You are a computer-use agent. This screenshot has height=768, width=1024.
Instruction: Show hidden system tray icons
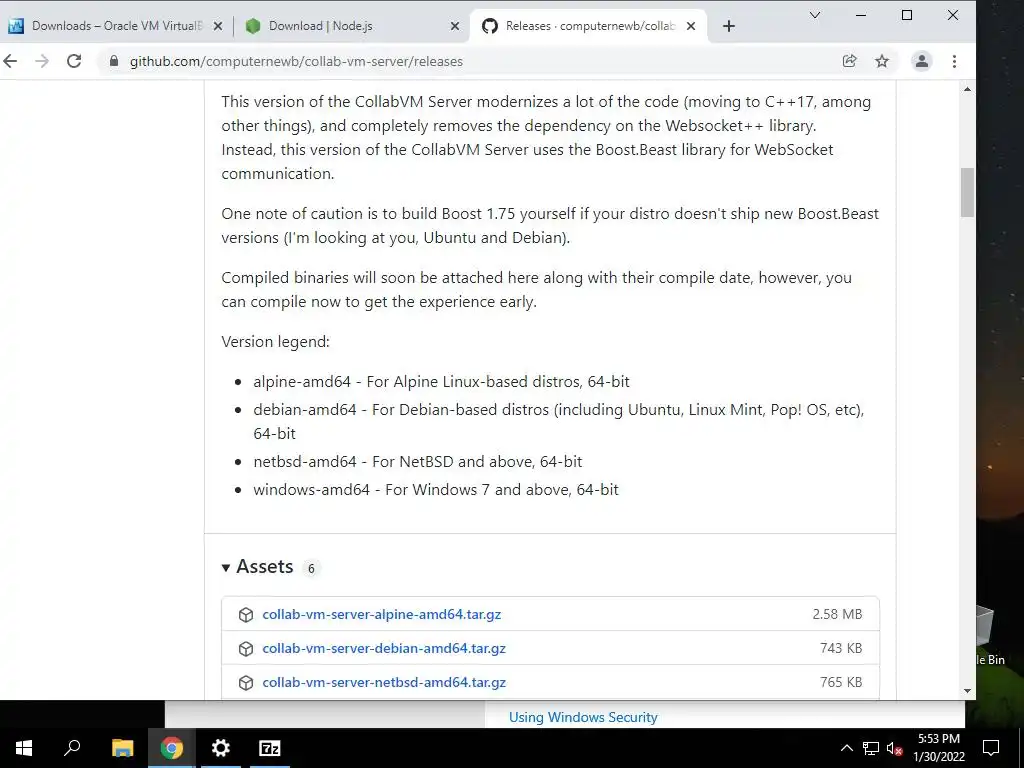tap(846, 748)
